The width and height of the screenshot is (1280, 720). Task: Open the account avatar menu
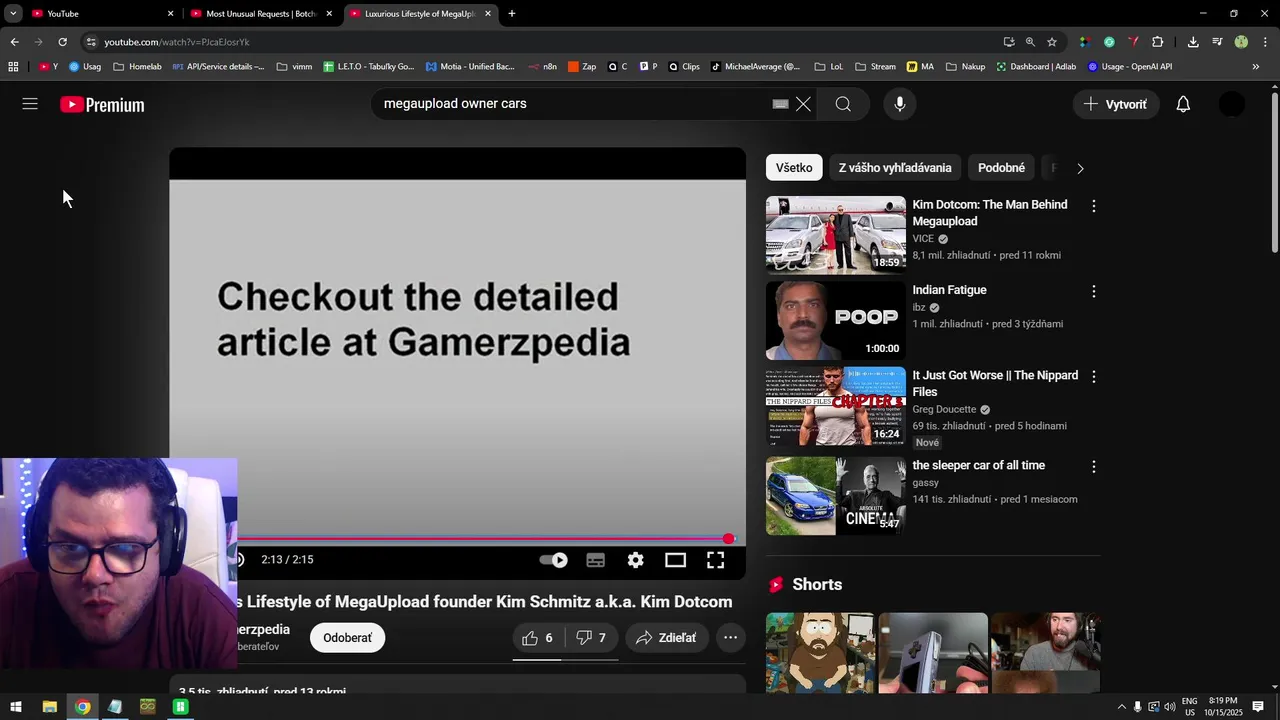pyautogui.click(x=1232, y=104)
